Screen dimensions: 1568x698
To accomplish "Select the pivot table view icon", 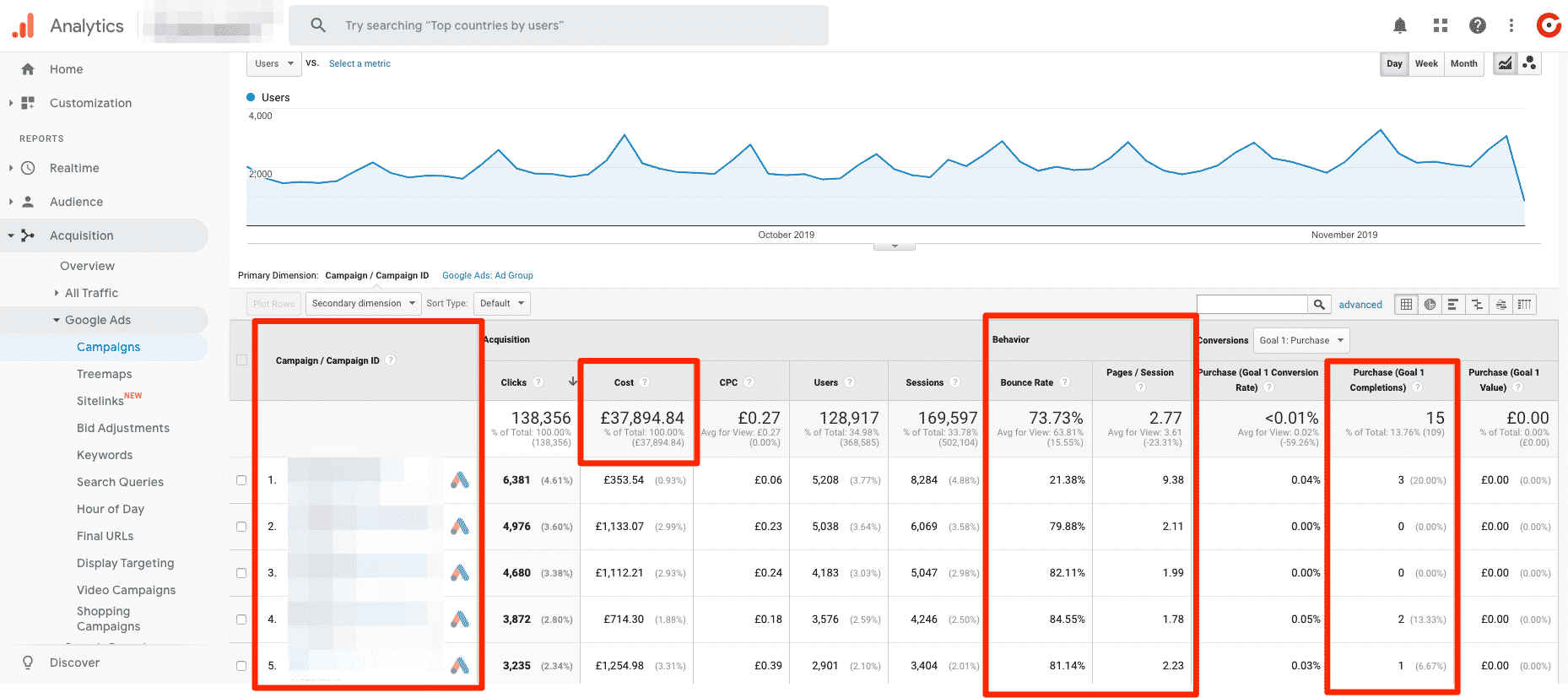I will [1524, 305].
